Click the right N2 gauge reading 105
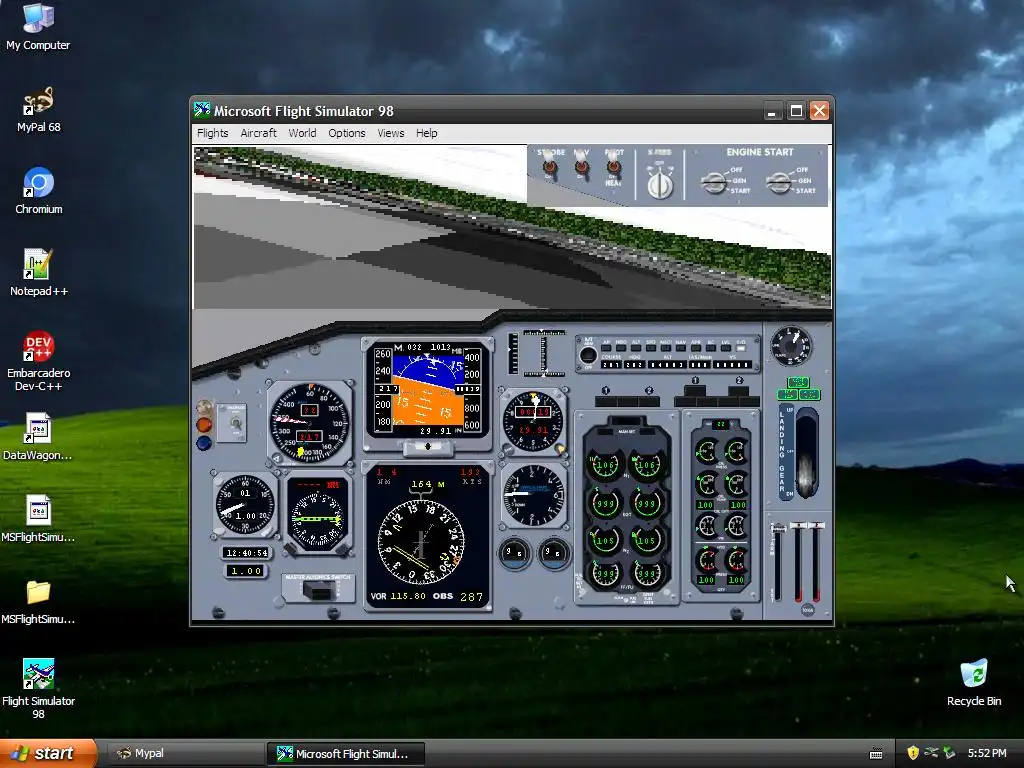The image size is (1024, 768). (647, 540)
